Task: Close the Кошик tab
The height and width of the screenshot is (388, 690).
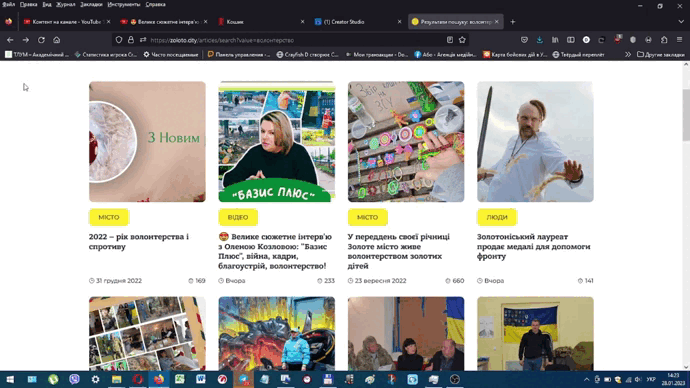Action: tap(302, 22)
